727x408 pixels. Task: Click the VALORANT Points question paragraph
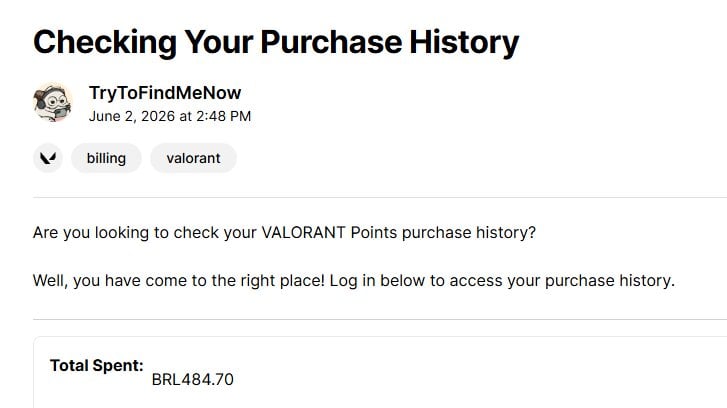tap(284, 232)
